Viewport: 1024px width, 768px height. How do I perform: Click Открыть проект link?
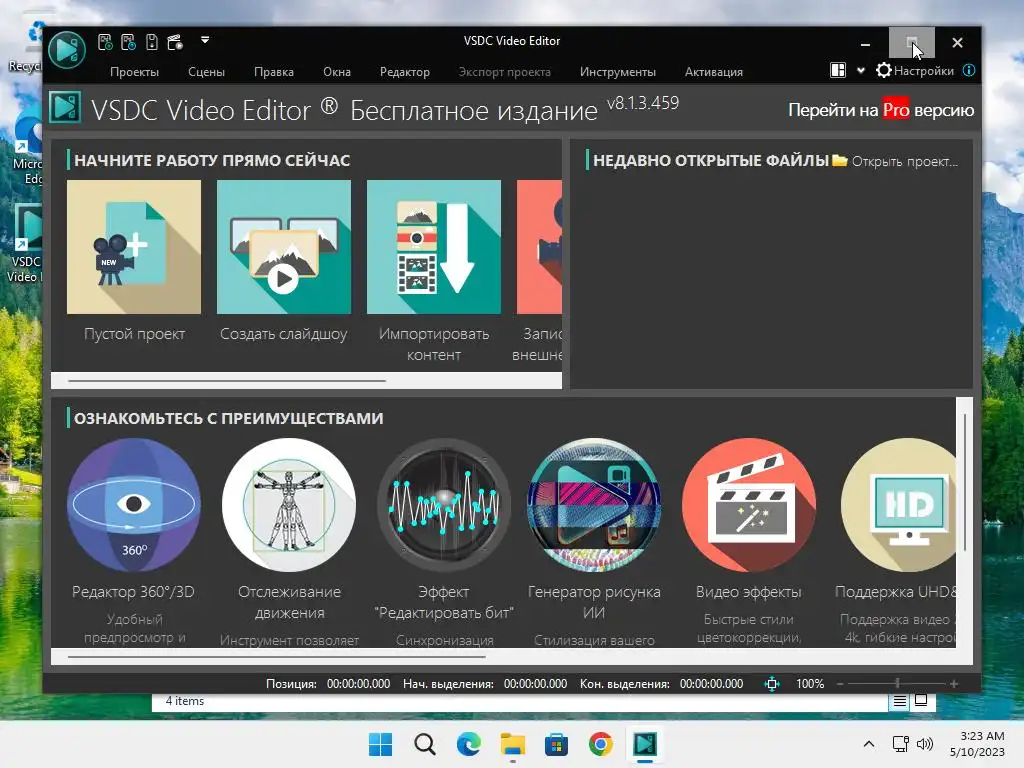pyautogui.click(x=904, y=161)
